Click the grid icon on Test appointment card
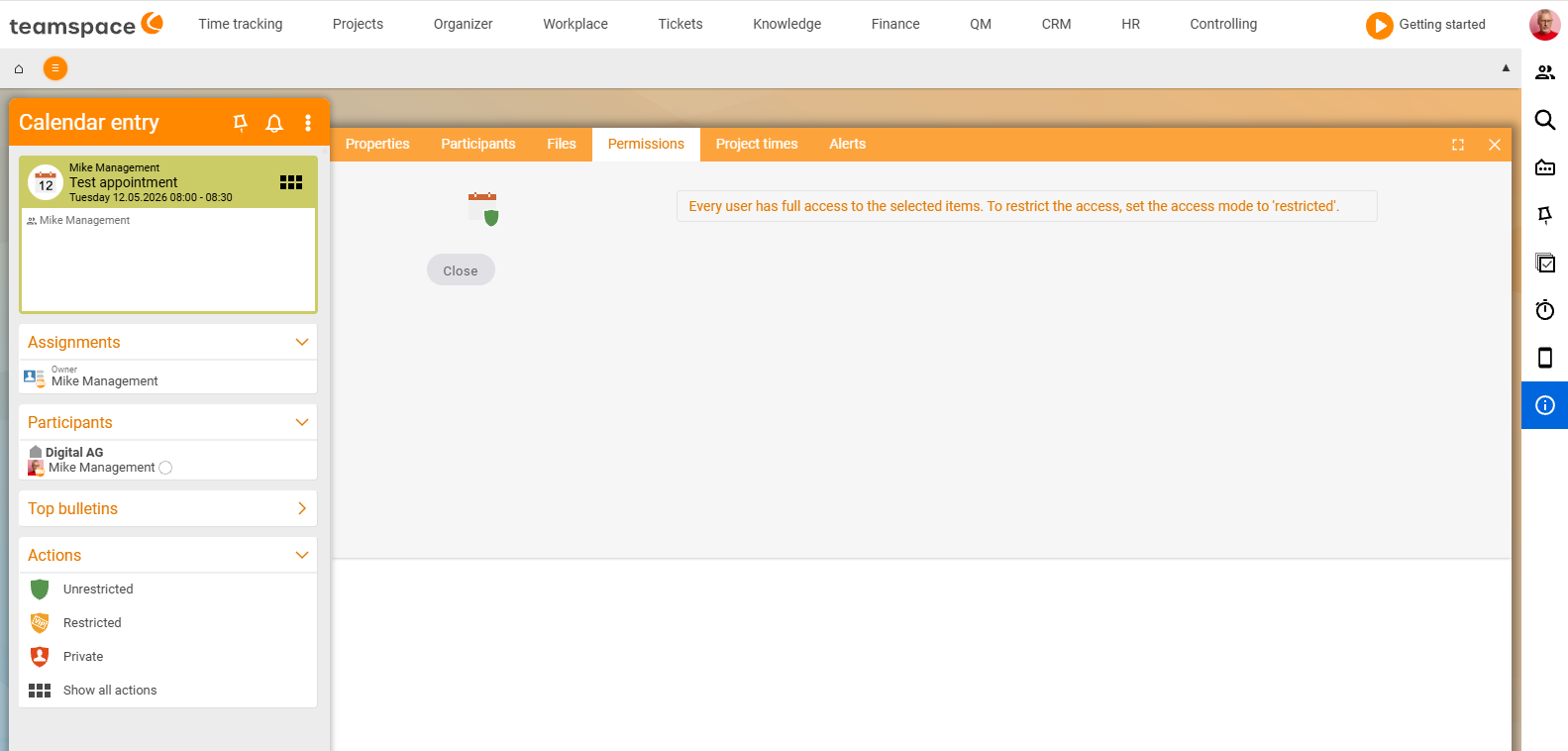 pyautogui.click(x=291, y=182)
